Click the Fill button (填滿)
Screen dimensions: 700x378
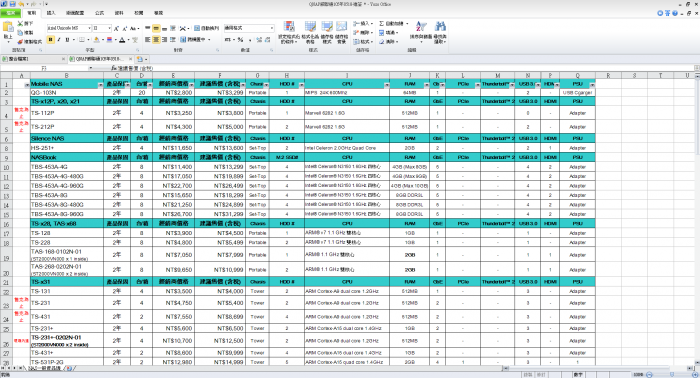(x=388, y=33)
